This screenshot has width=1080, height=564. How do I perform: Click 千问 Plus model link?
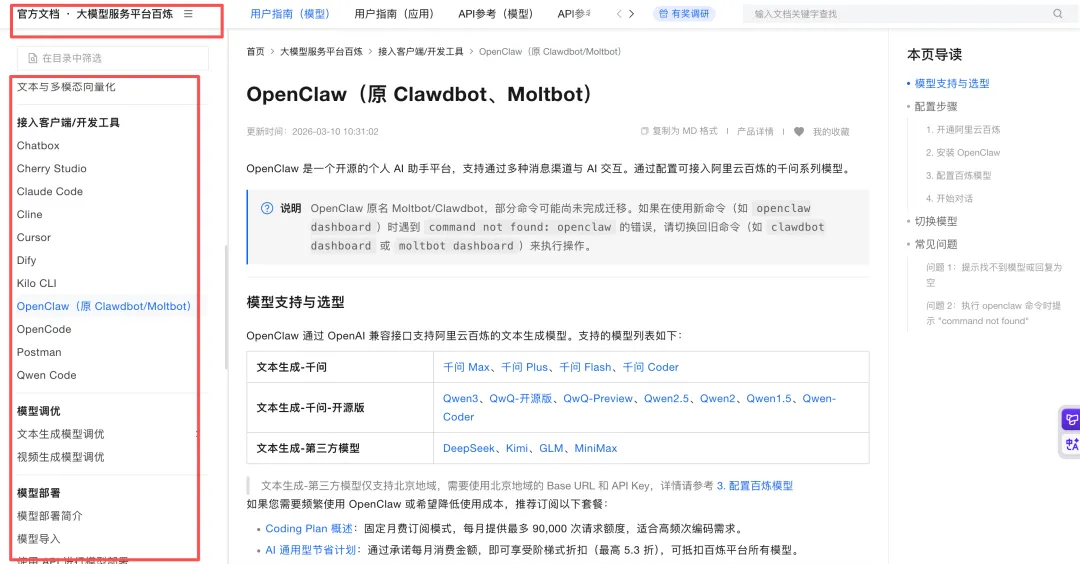pos(525,367)
